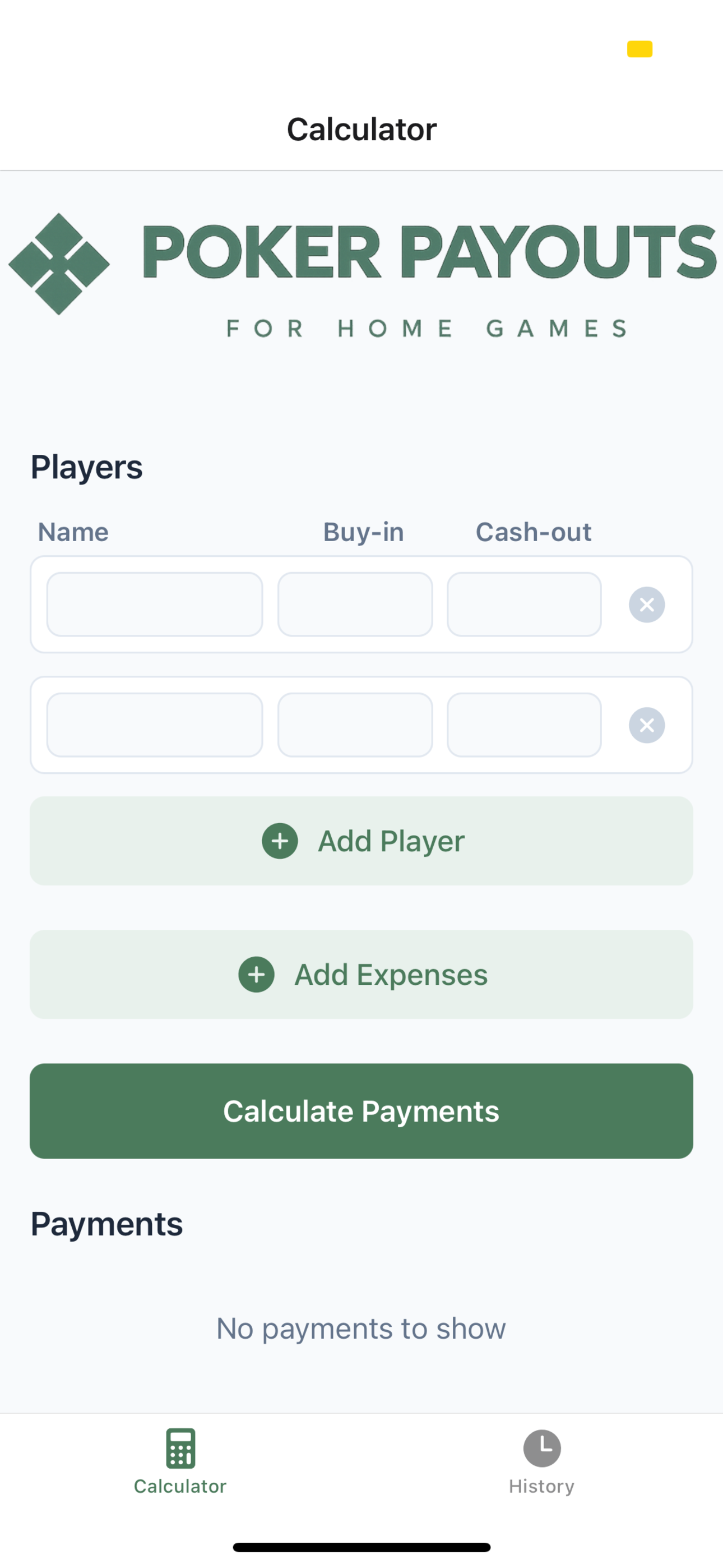Viewport: 723px width, 1568px height.
Task: Tap the Poker Payouts diamond logo
Action: pyautogui.click(x=59, y=264)
